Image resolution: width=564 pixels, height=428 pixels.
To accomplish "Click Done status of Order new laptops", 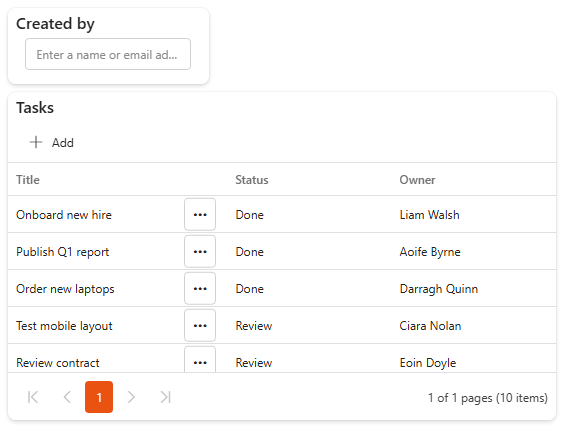I will coord(250,289).
